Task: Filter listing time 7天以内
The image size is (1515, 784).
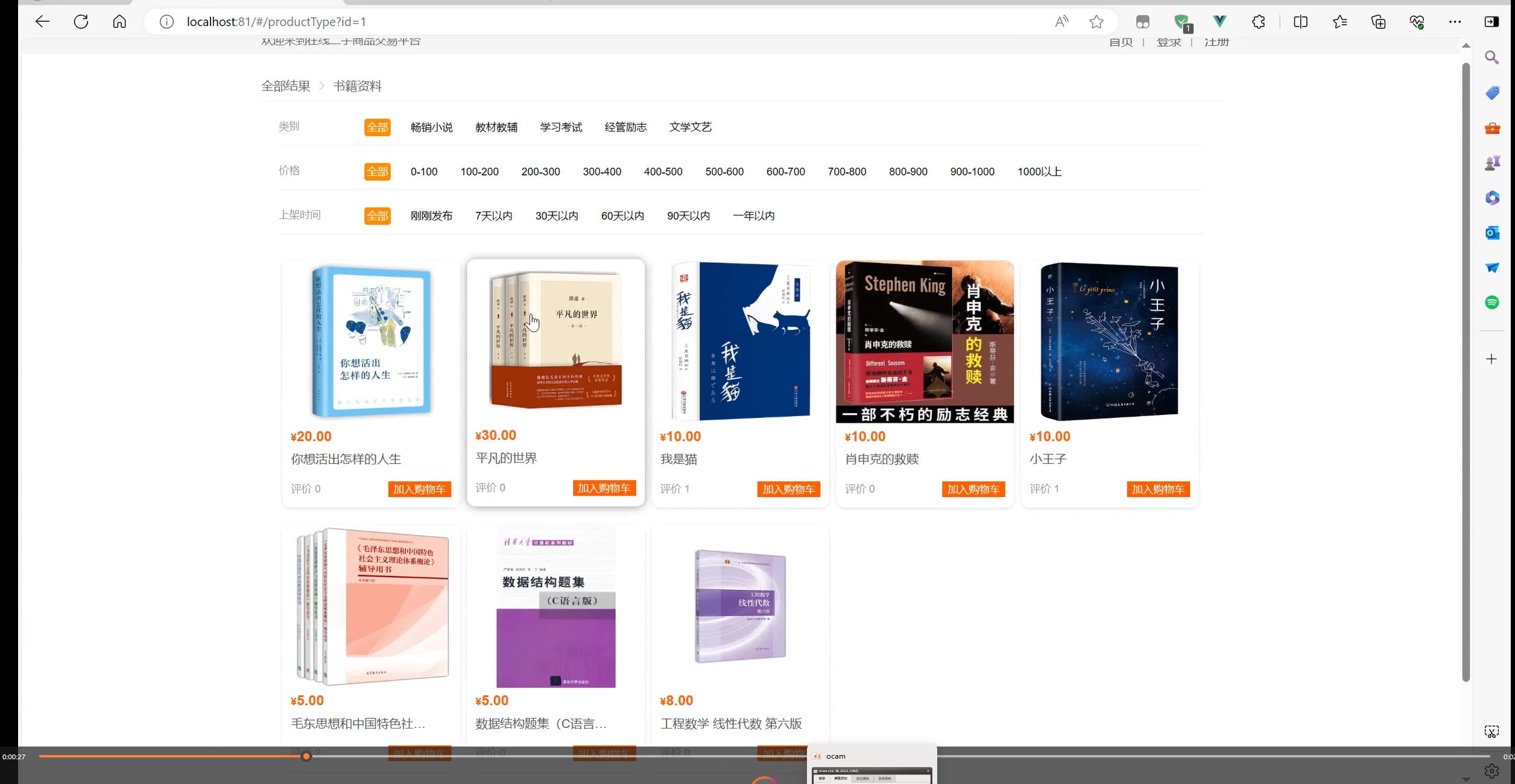Action: (x=494, y=216)
